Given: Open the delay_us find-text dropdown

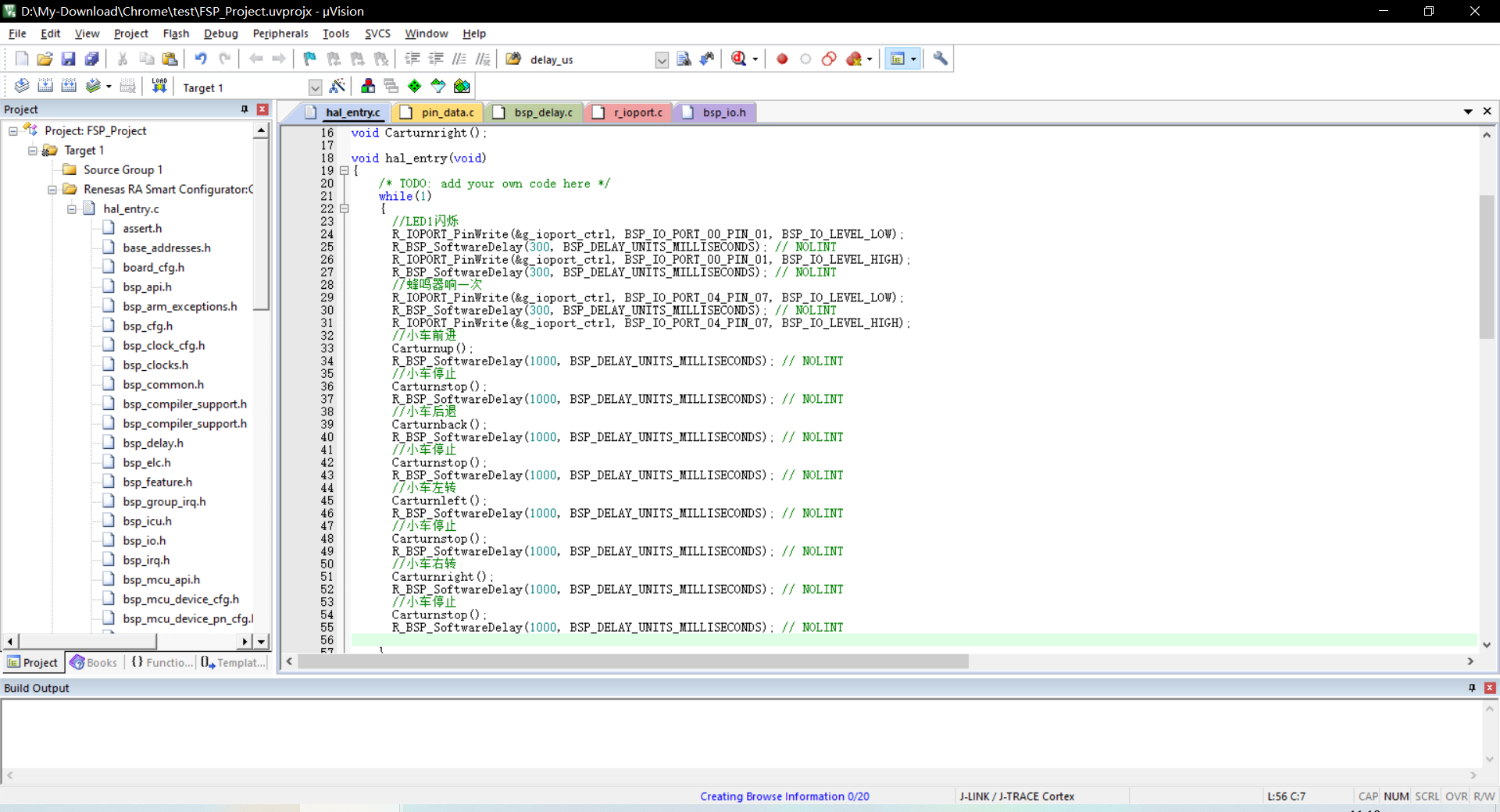Looking at the screenshot, I should coord(662,60).
